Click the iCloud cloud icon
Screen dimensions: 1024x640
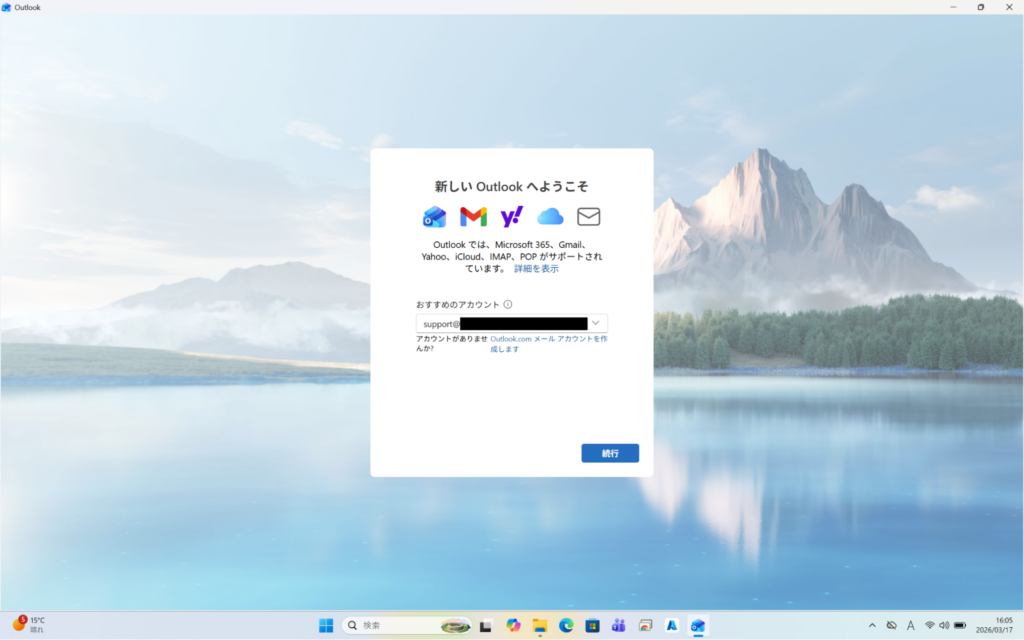(x=550, y=217)
